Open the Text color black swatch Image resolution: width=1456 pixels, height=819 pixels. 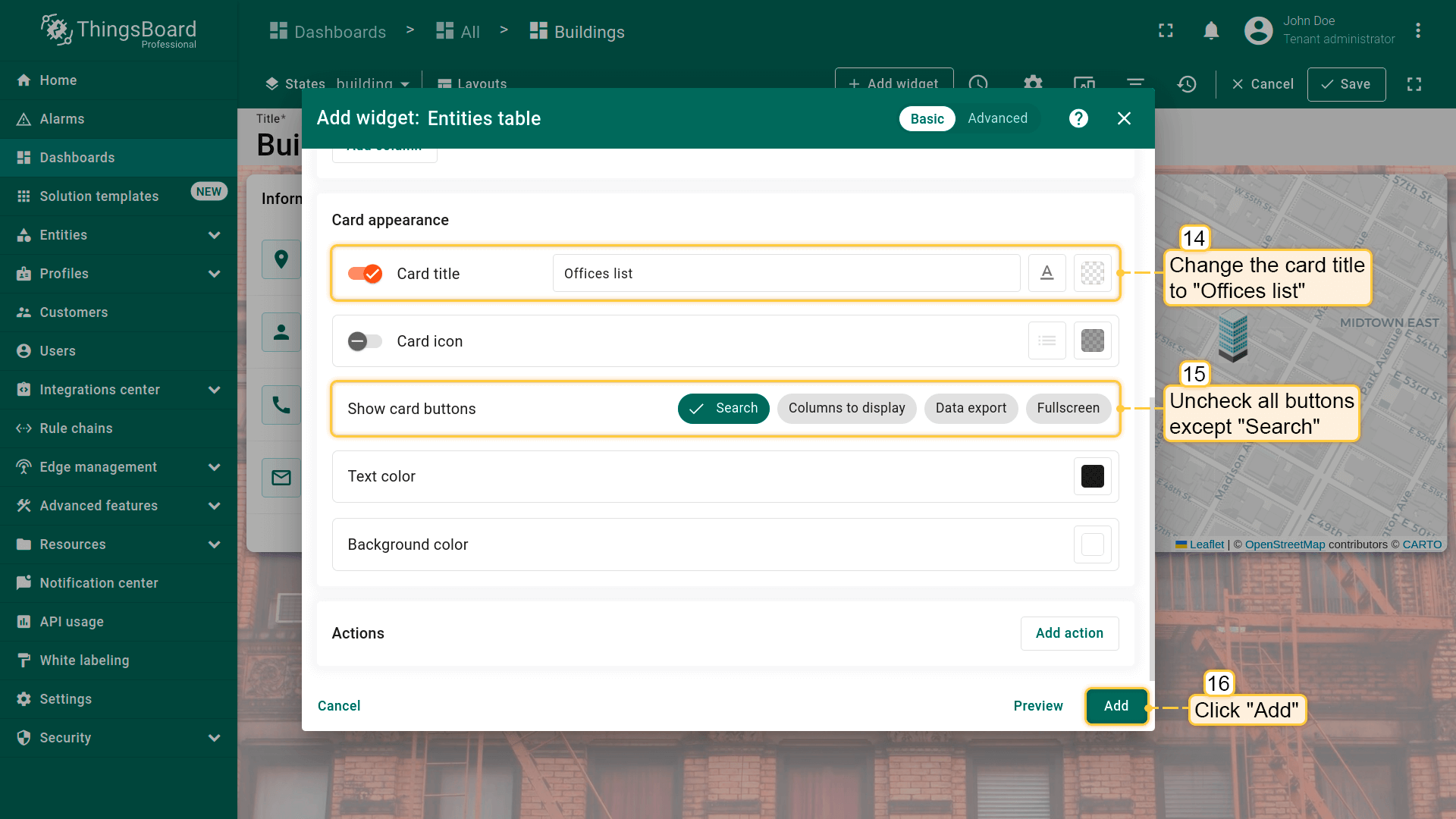(x=1092, y=476)
